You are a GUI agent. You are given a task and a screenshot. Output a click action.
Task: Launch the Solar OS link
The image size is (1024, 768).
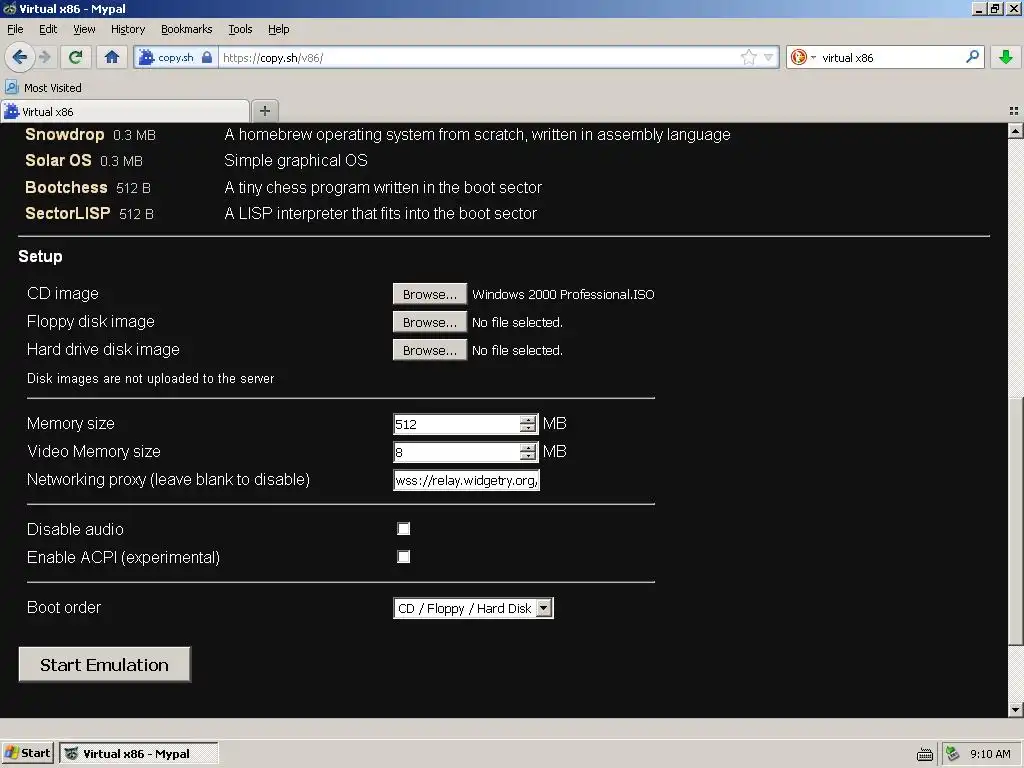[x=58, y=161]
